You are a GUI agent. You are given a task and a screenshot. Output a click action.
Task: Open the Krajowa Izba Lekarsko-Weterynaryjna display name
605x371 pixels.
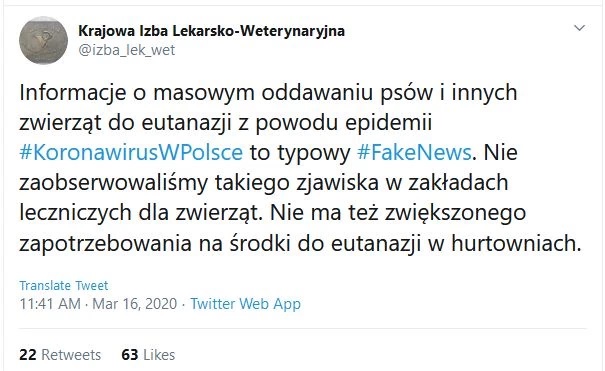[211, 30]
